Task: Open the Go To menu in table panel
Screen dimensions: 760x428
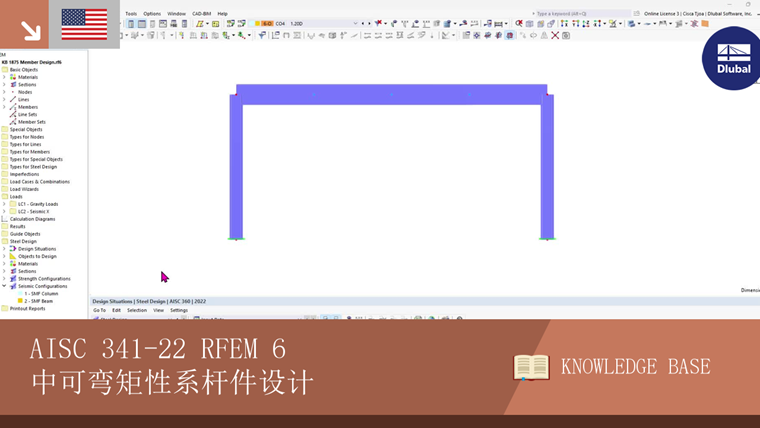Action: click(x=99, y=310)
